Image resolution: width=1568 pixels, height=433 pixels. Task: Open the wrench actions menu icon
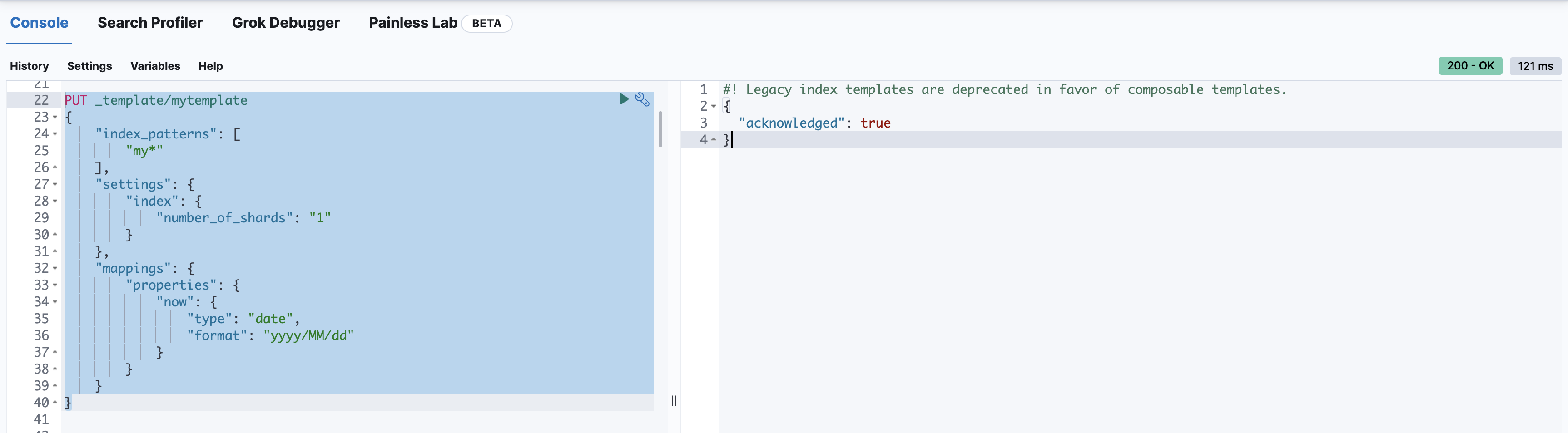point(642,99)
